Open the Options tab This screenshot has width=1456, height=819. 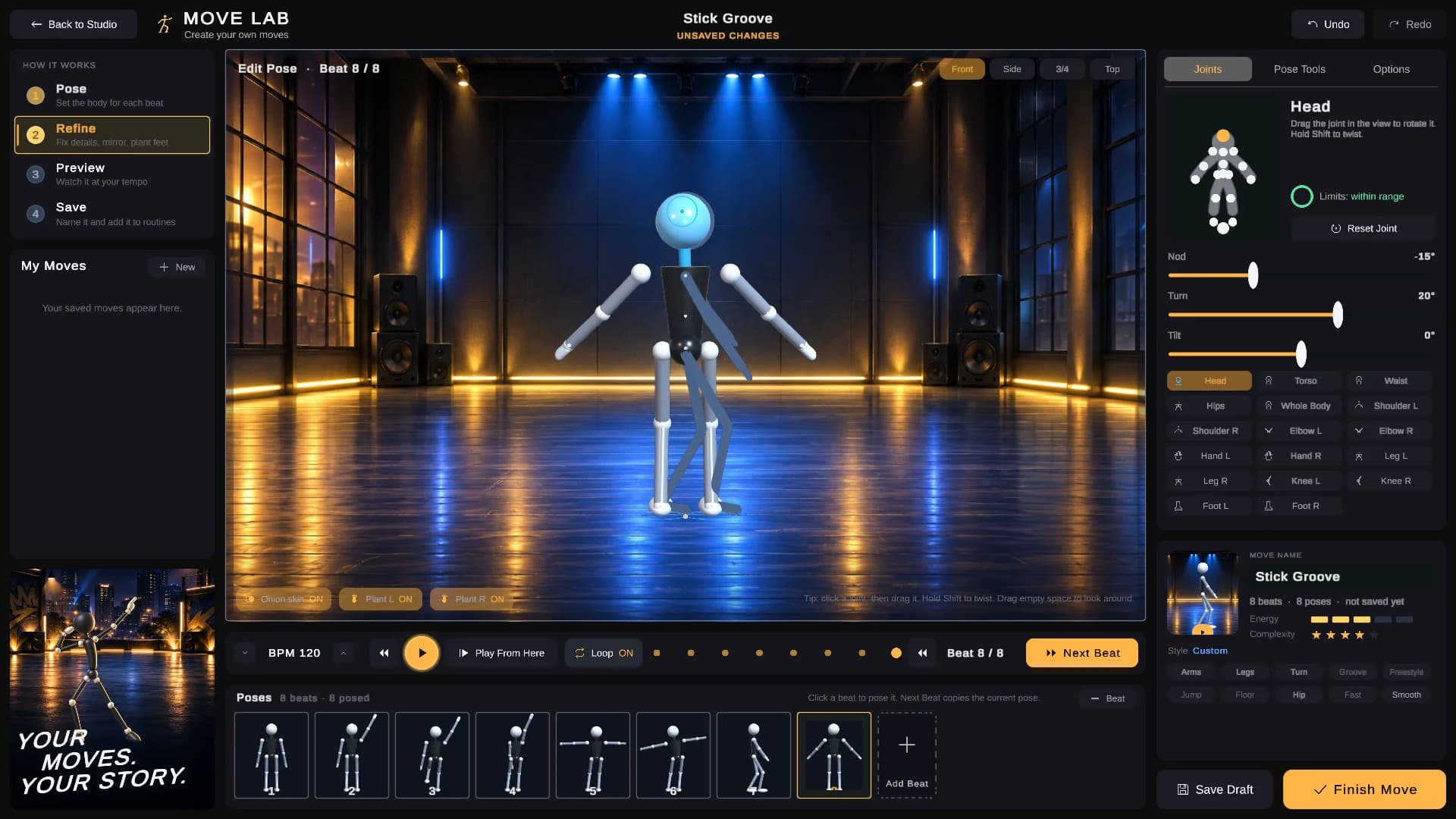(1391, 69)
